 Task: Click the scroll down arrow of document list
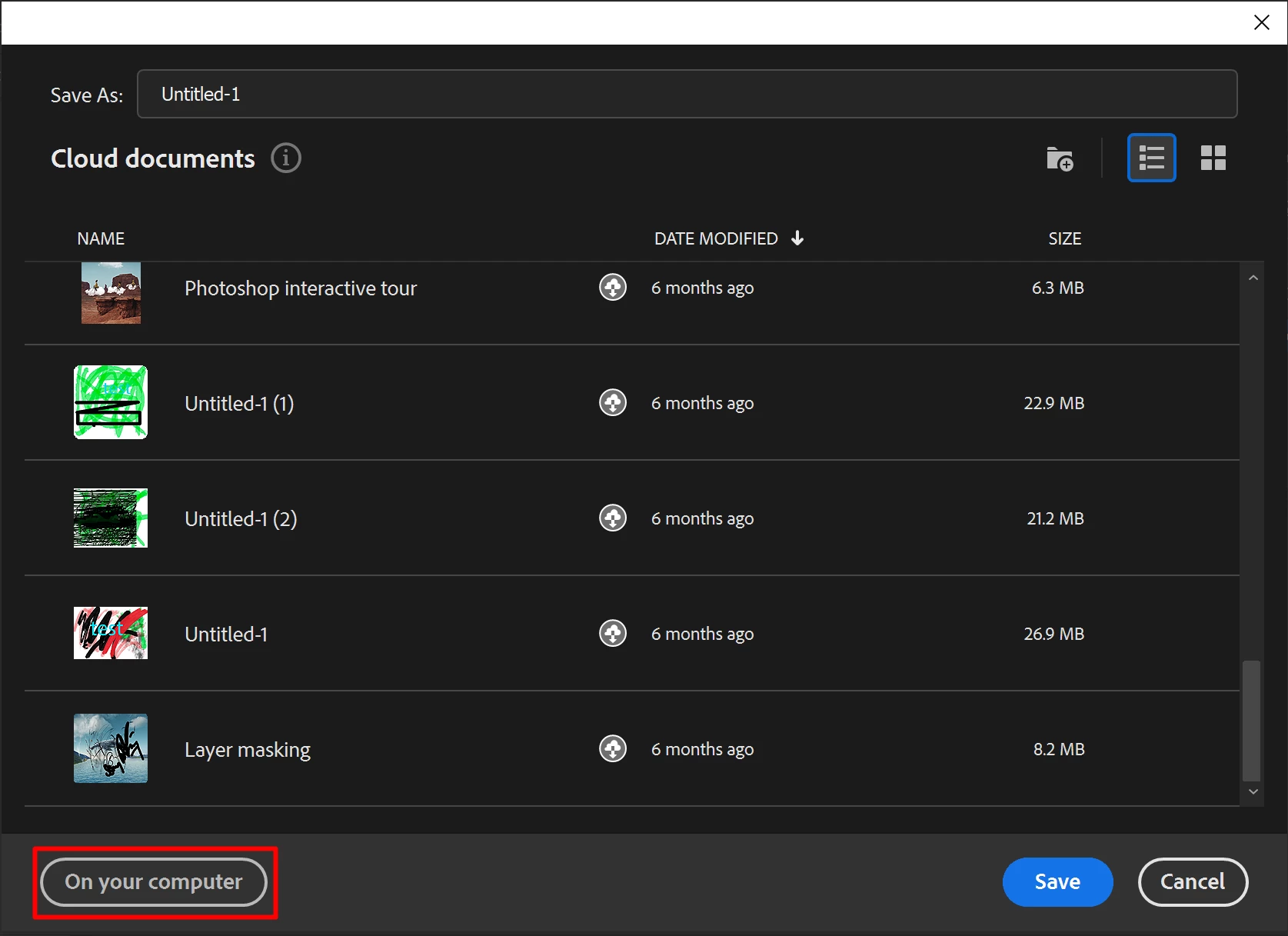click(x=1253, y=791)
